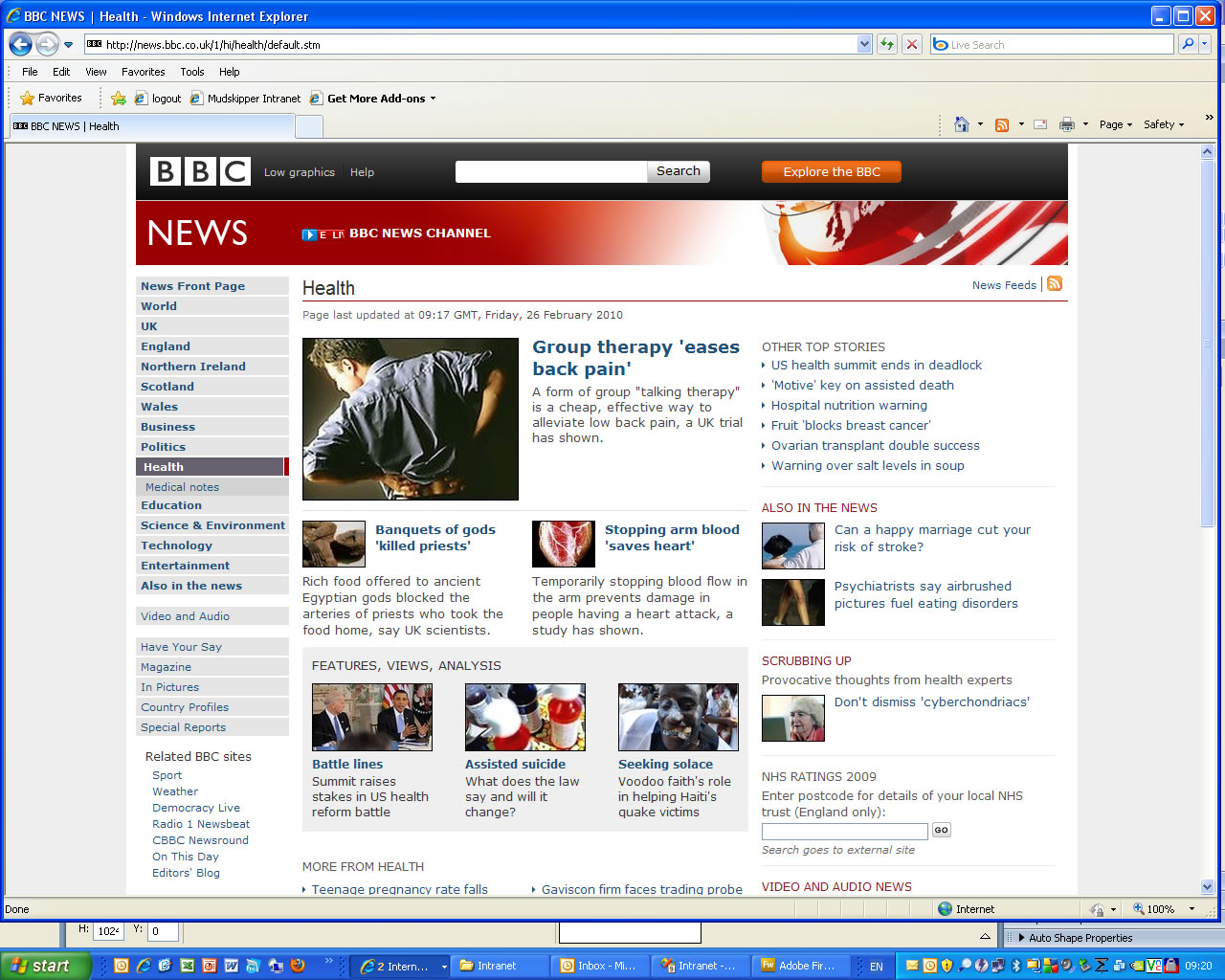Launch Word from the quick launch bar
This screenshot has height=980, width=1225.
[231, 966]
